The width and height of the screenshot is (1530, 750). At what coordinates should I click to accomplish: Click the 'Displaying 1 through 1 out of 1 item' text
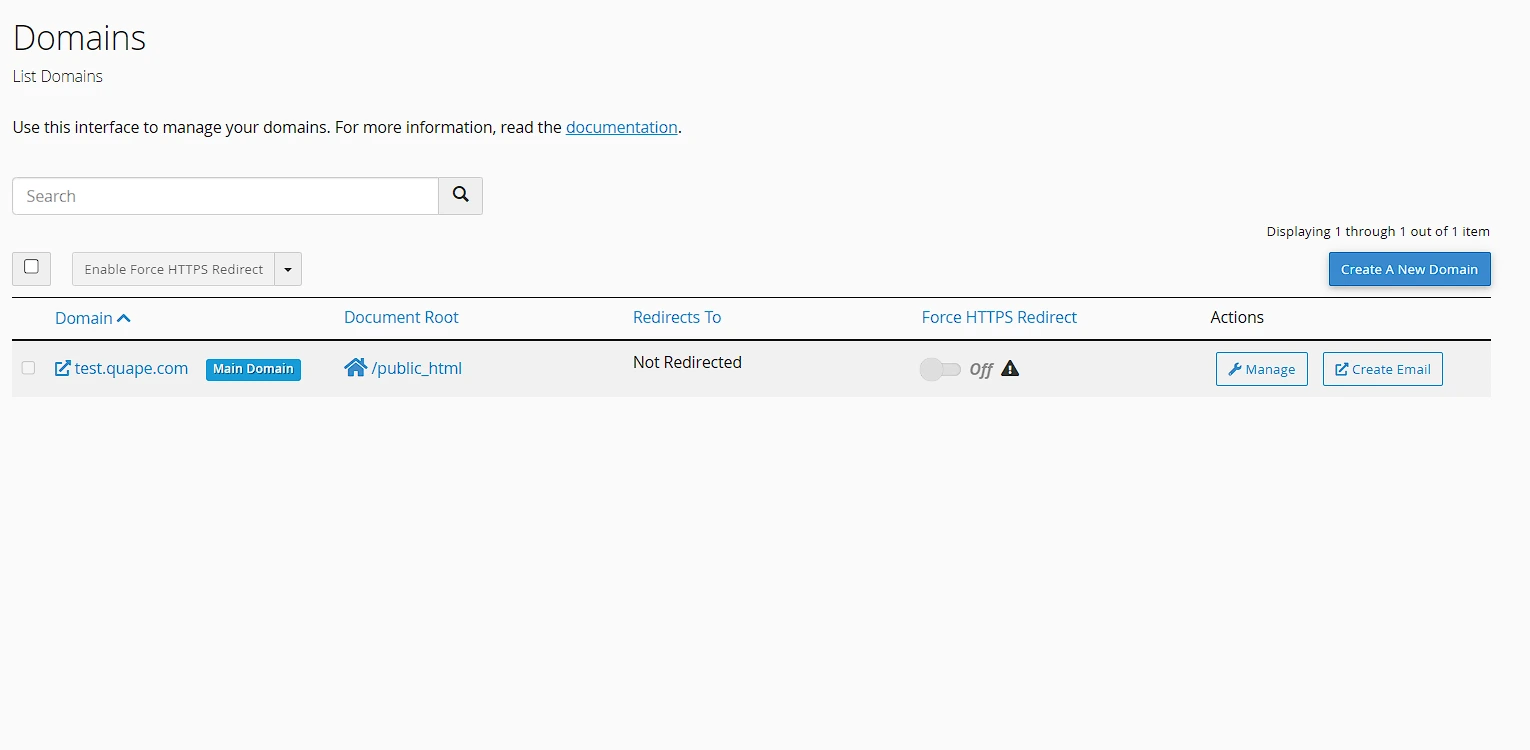[1378, 231]
